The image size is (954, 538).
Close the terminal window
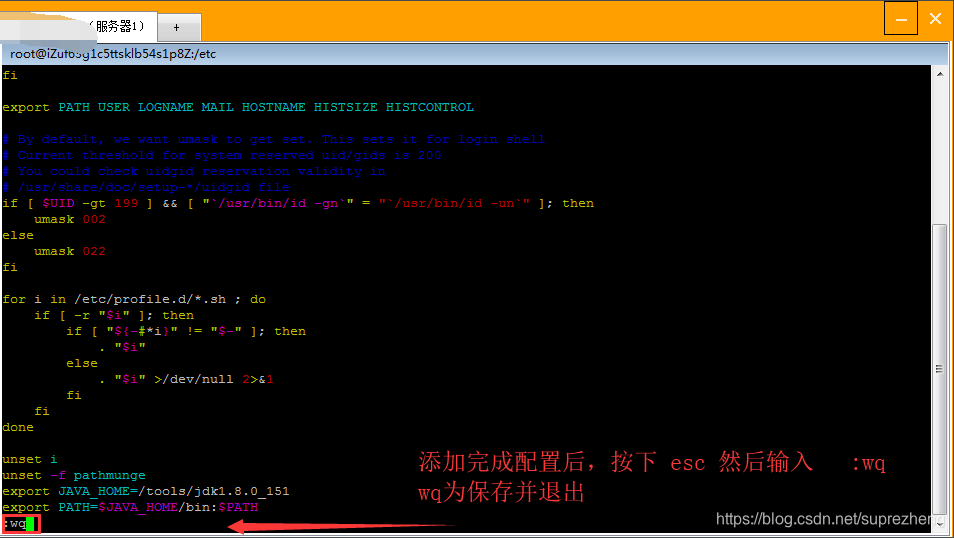pos(935,19)
